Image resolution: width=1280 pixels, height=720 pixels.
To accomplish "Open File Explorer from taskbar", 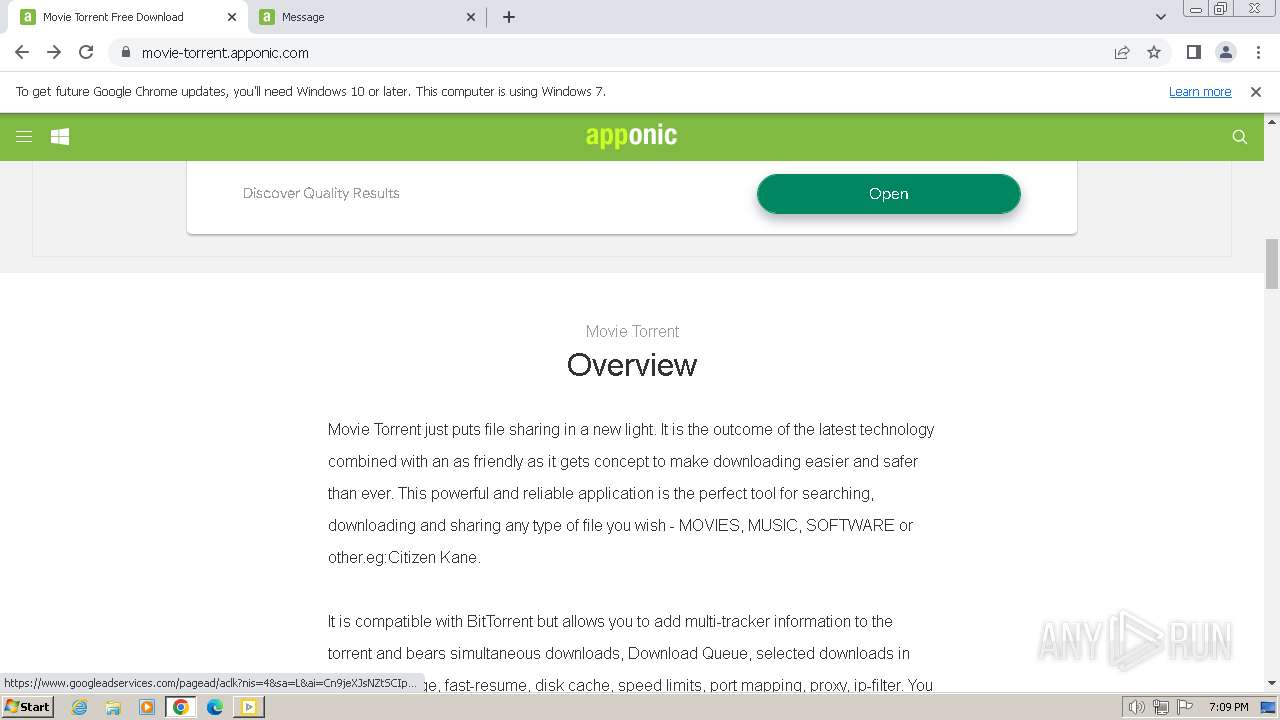I will point(113,707).
